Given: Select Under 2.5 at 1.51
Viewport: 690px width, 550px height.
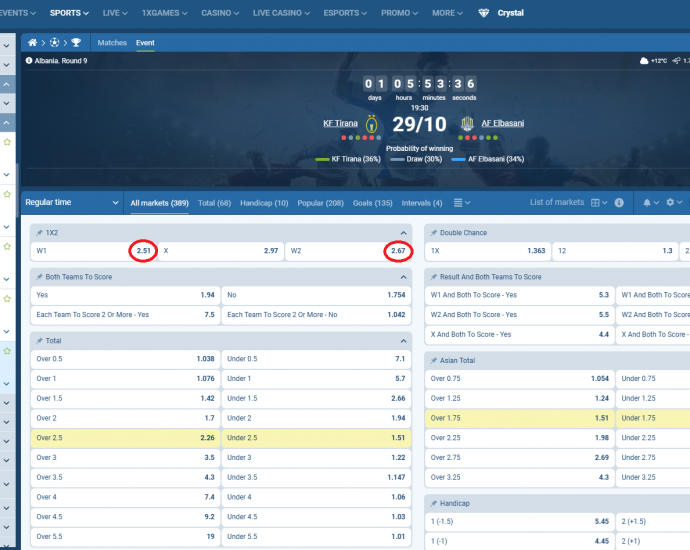Looking at the screenshot, I should coord(316,438).
